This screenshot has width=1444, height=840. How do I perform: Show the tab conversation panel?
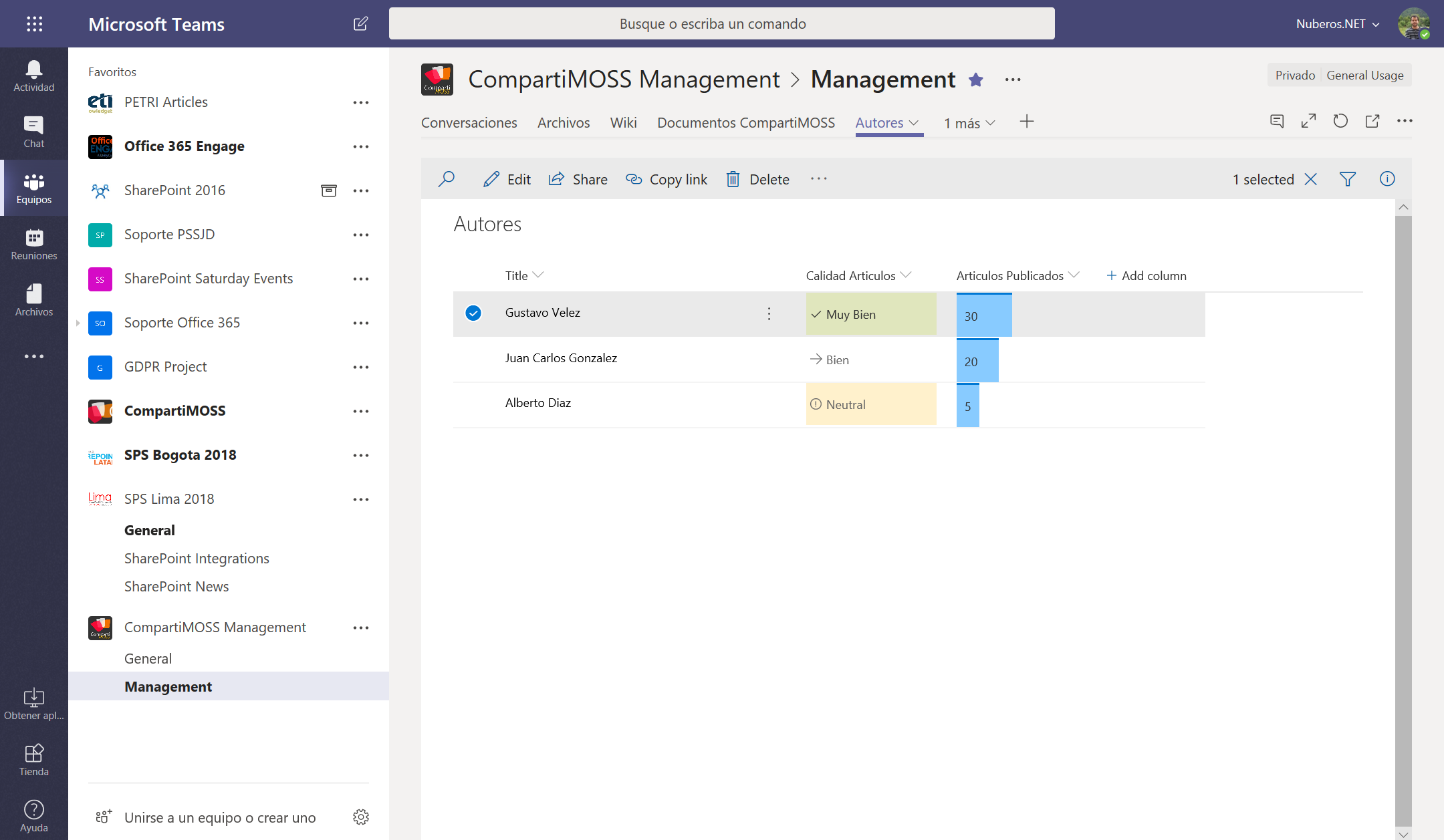point(1278,121)
